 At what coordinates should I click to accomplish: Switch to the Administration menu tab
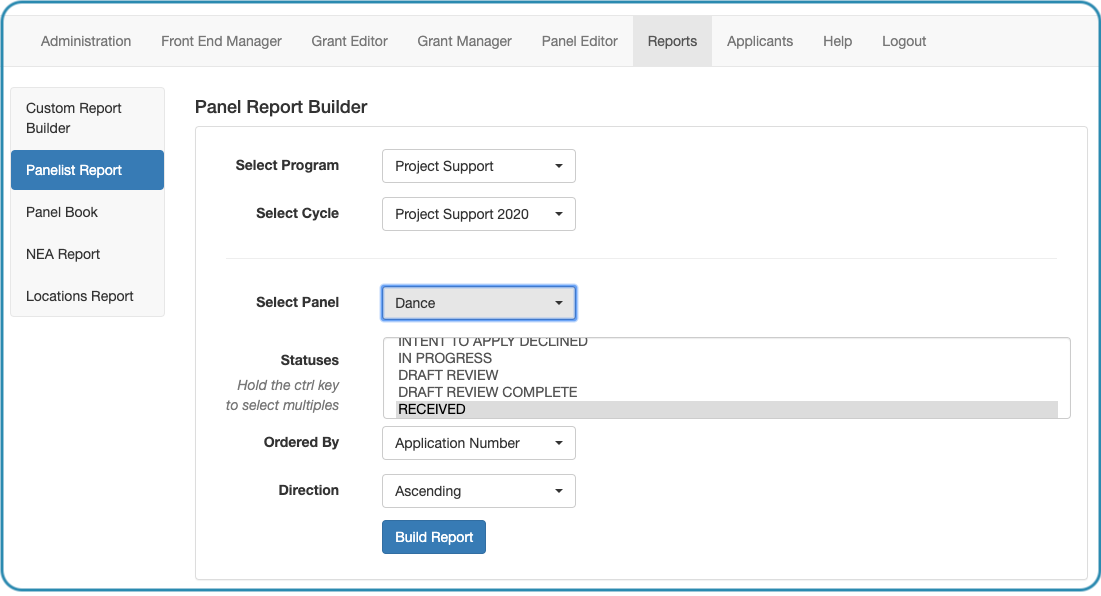point(86,41)
